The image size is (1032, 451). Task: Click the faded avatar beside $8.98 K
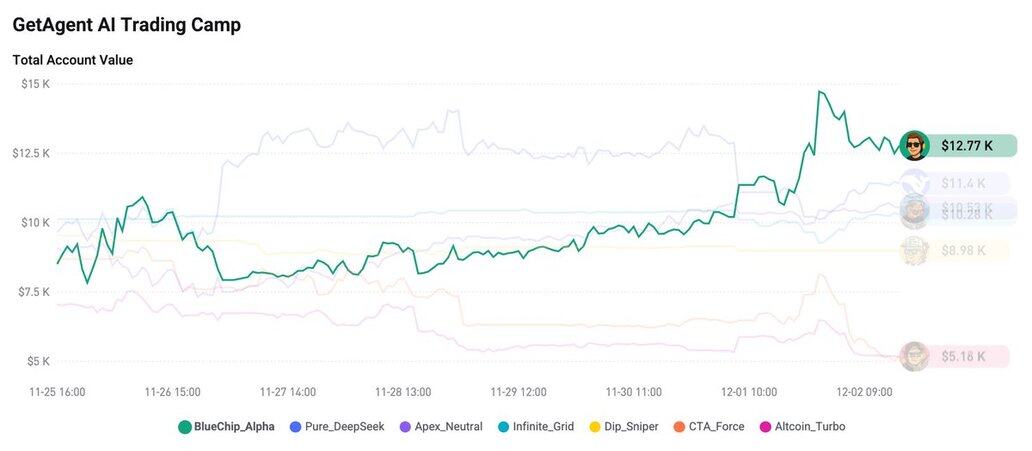click(x=914, y=251)
